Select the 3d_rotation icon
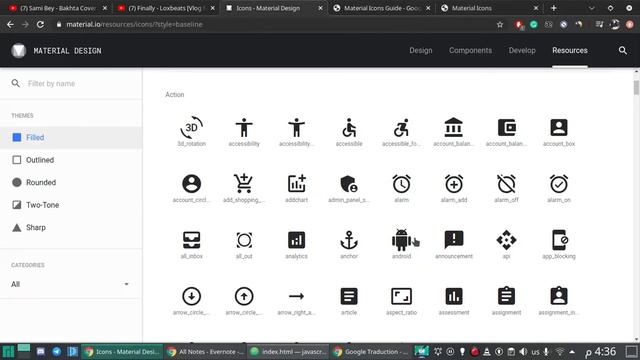Image resolution: width=640 pixels, height=360 pixels. [191, 127]
